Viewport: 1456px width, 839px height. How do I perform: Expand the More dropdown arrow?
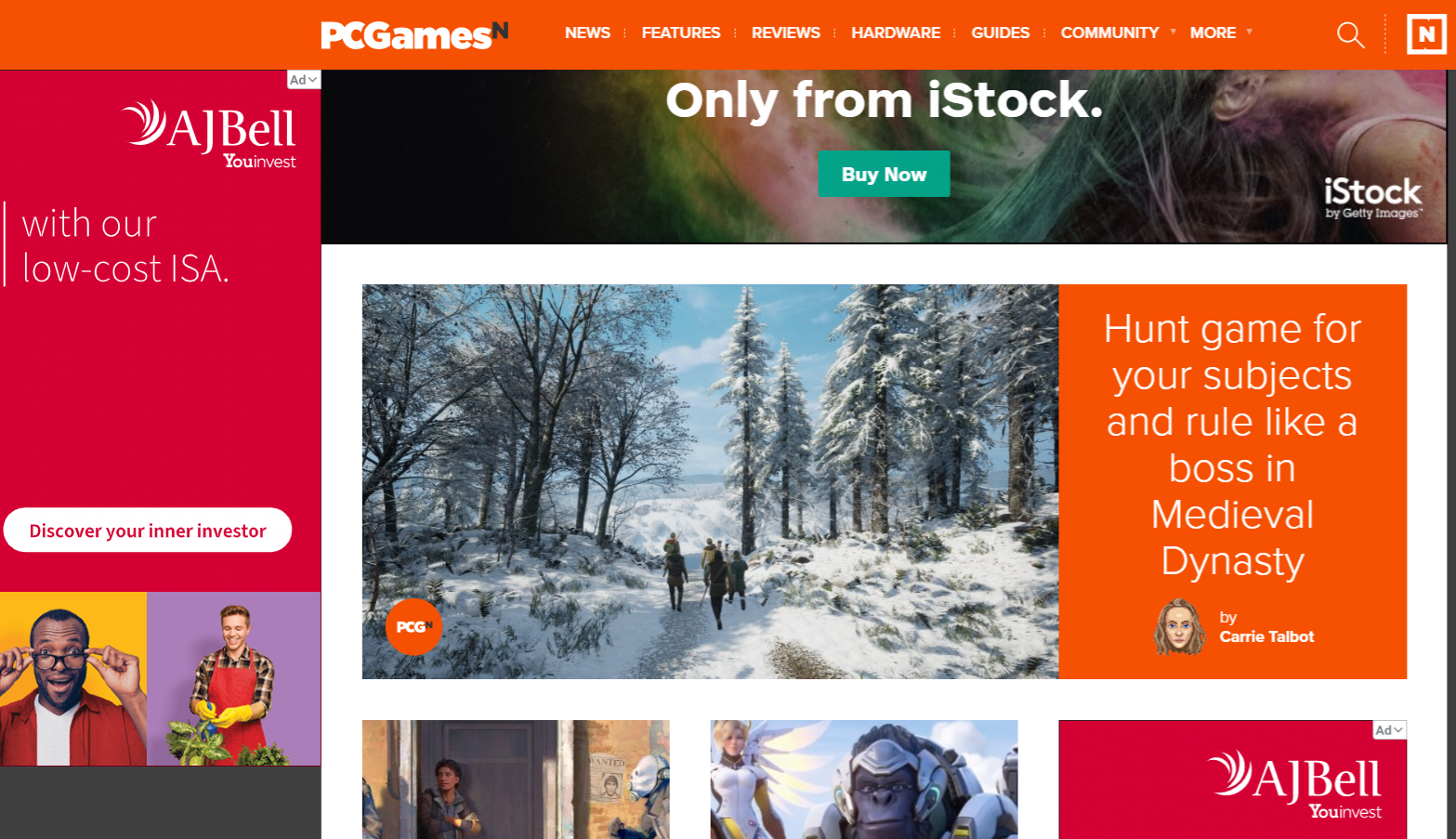[1249, 33]
